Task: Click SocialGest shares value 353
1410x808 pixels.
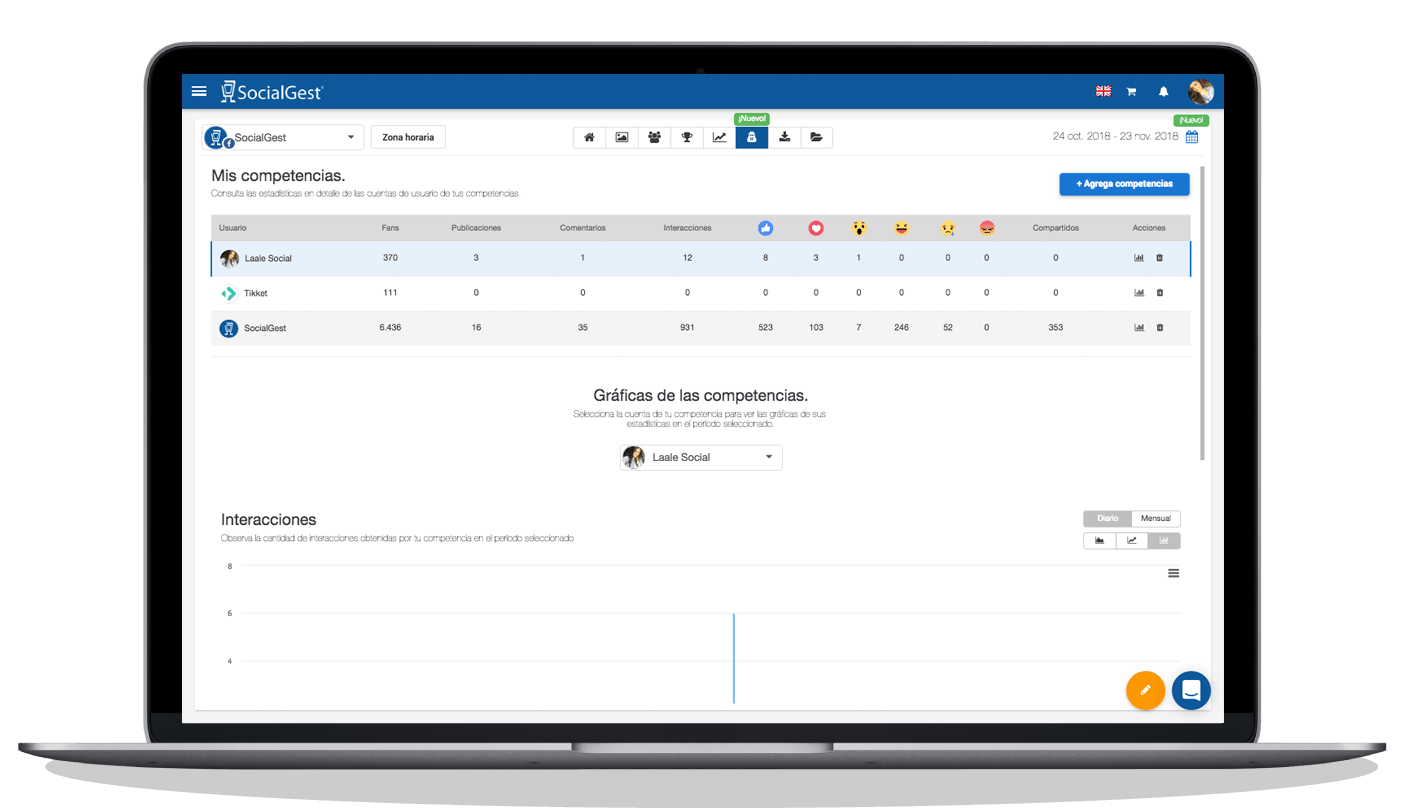Action: (x=1056, y=328)
